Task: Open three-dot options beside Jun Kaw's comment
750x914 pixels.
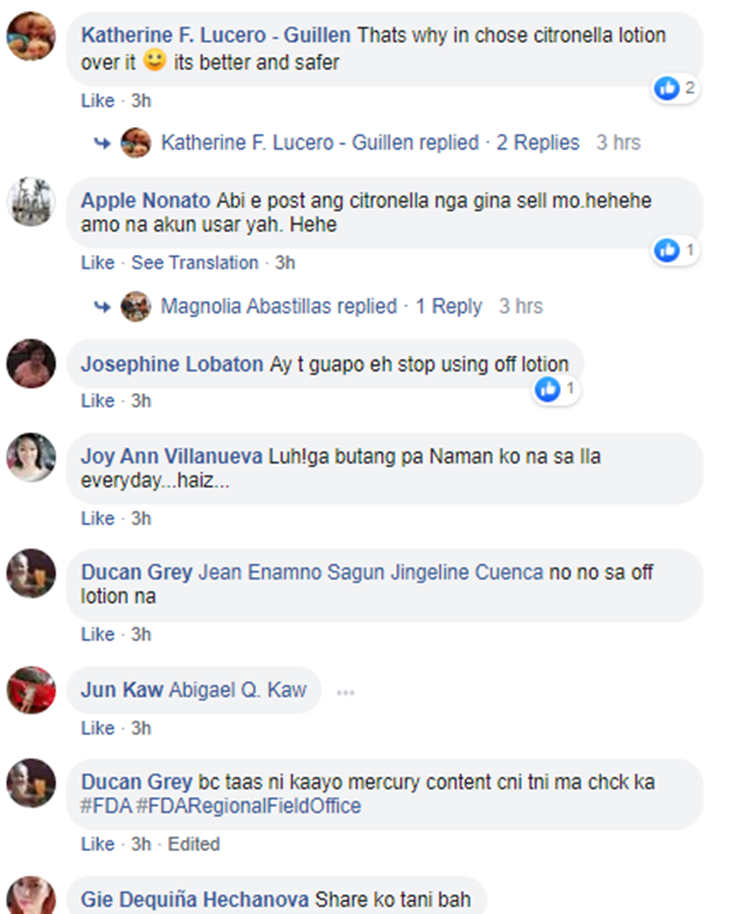Action: (x=345, y=692)
